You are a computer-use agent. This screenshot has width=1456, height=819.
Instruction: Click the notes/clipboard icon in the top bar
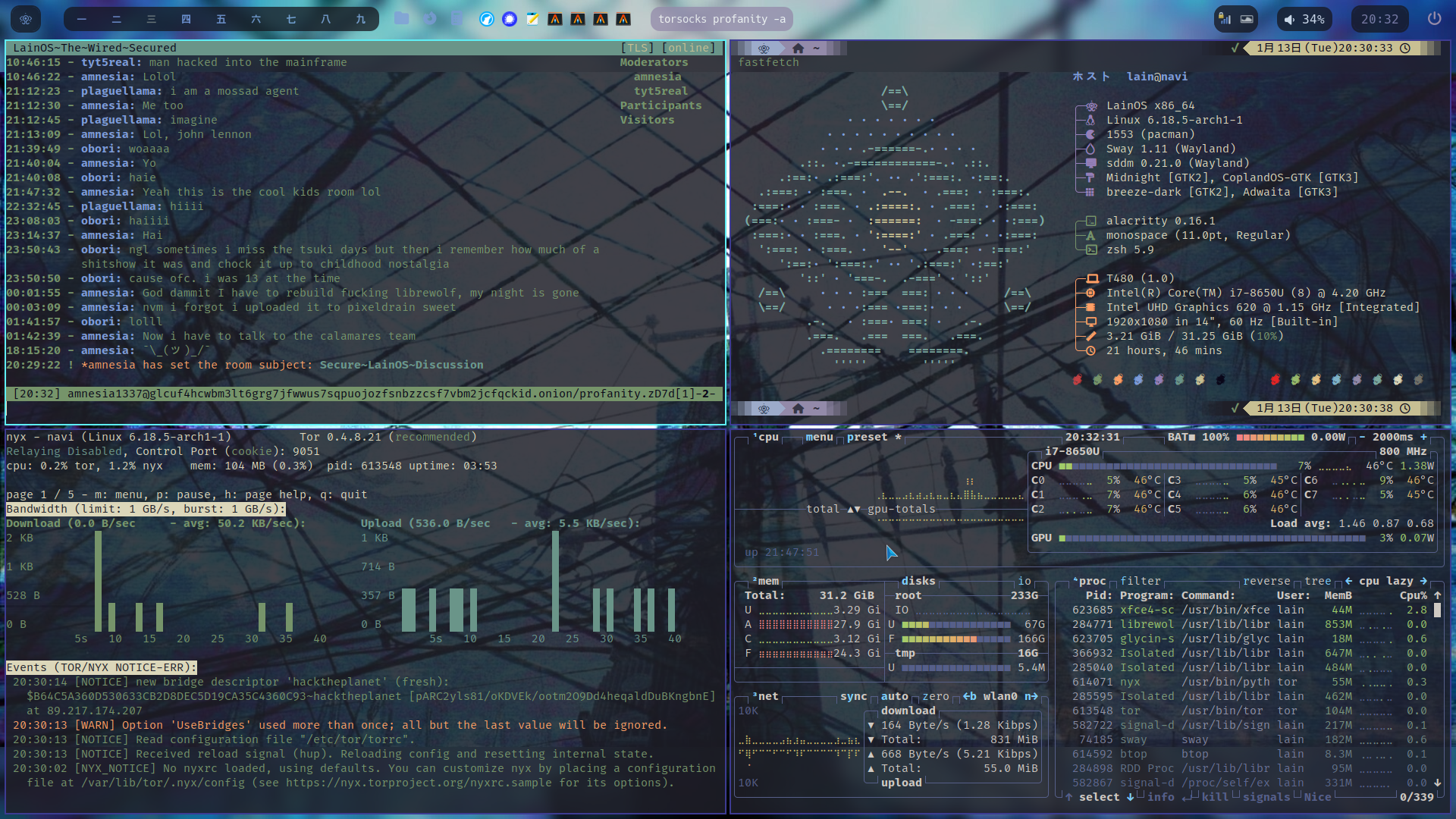tap(532, 19)
